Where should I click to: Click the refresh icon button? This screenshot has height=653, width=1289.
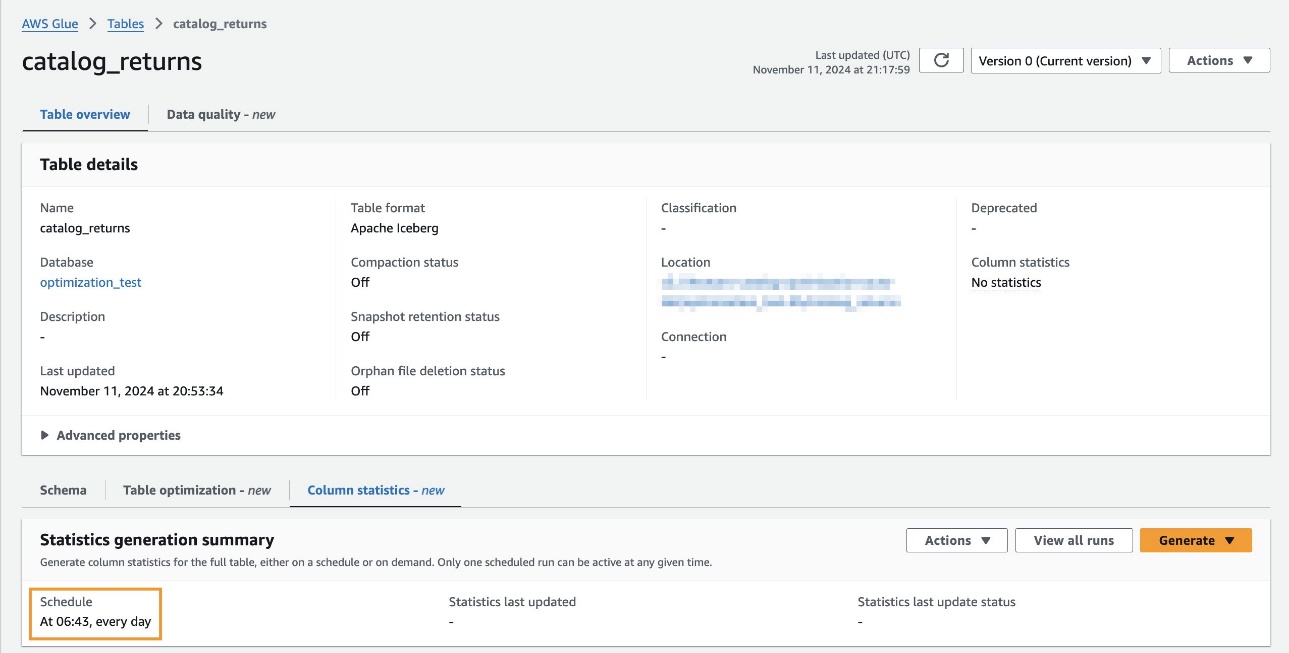tap(941, 61)
